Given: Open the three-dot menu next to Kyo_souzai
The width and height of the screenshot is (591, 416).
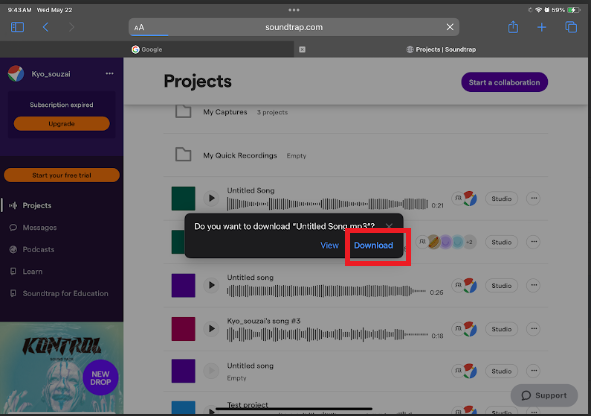Looking at the screenshot, I should pos(110,73).
